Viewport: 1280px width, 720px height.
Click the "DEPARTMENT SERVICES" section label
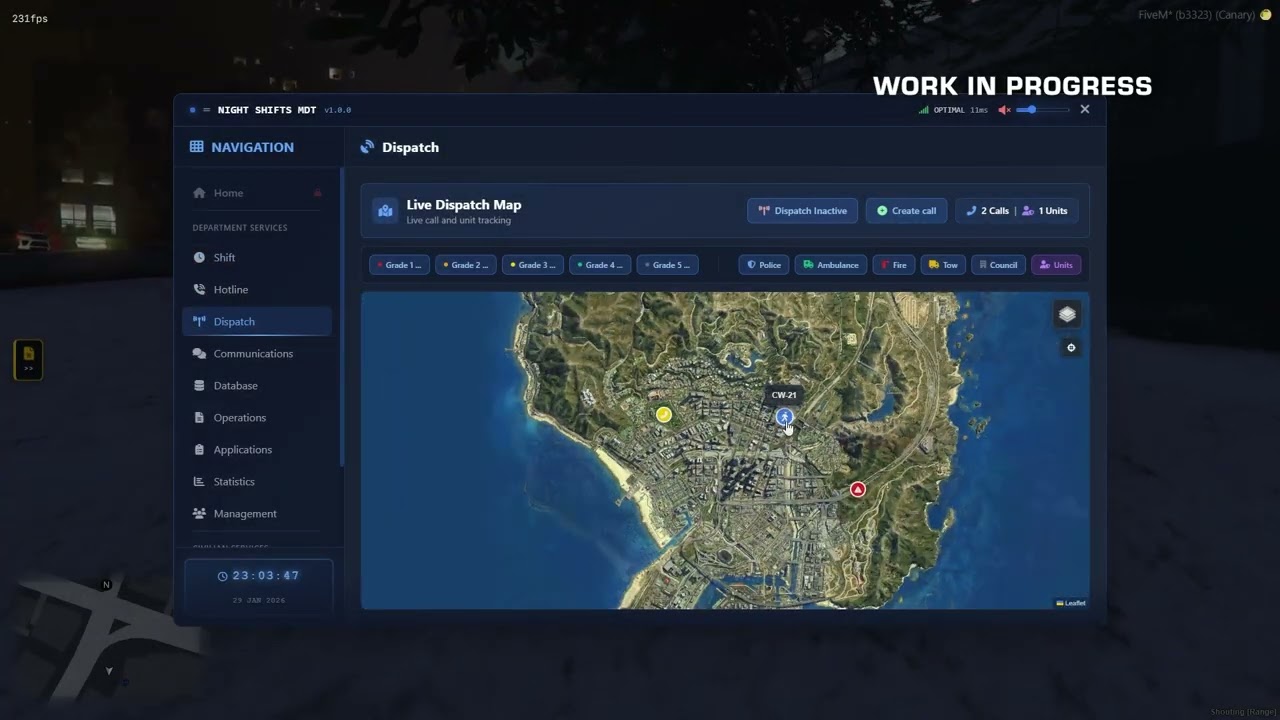240,228
